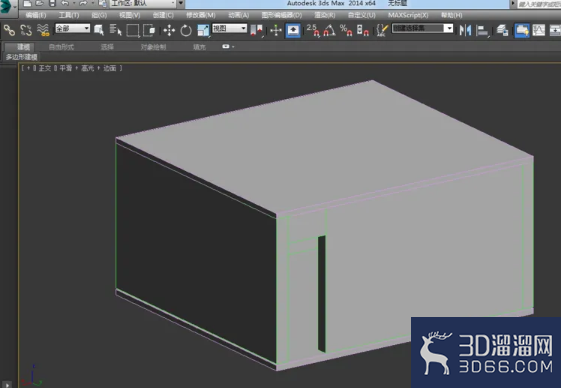Open the 视图(V) menu

[130, 15]
